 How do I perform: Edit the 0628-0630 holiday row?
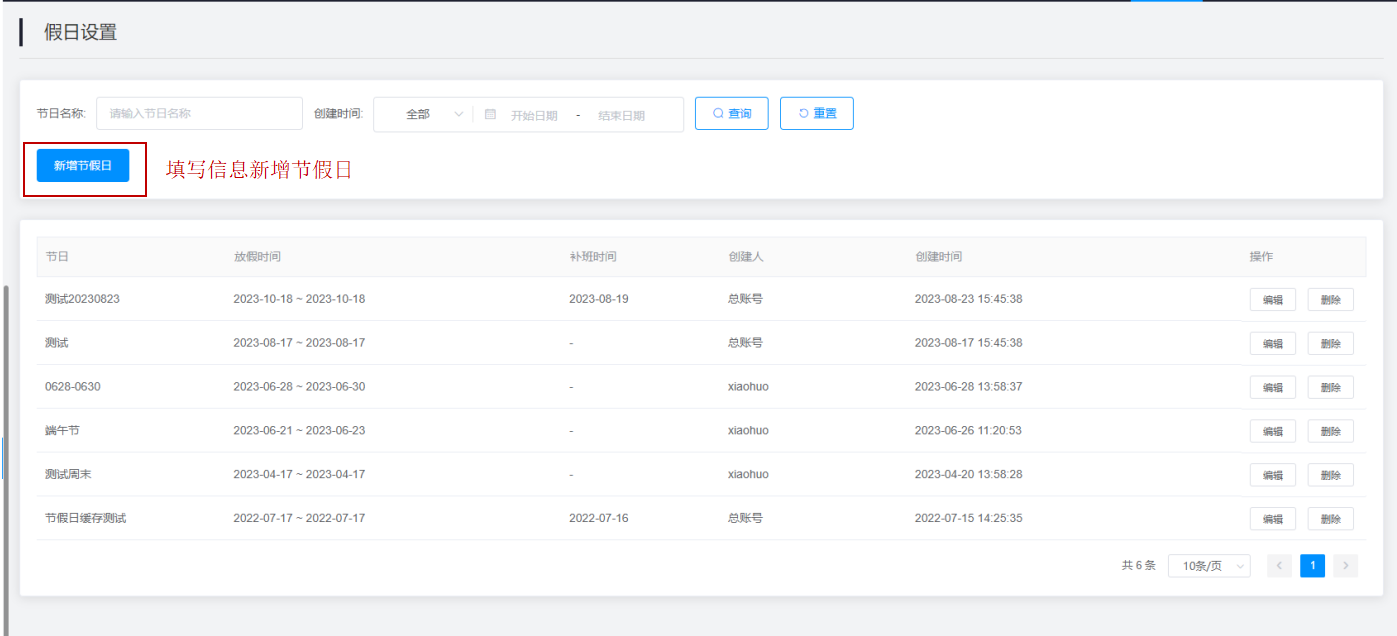pyautogui.click(x=1272, y=387)
